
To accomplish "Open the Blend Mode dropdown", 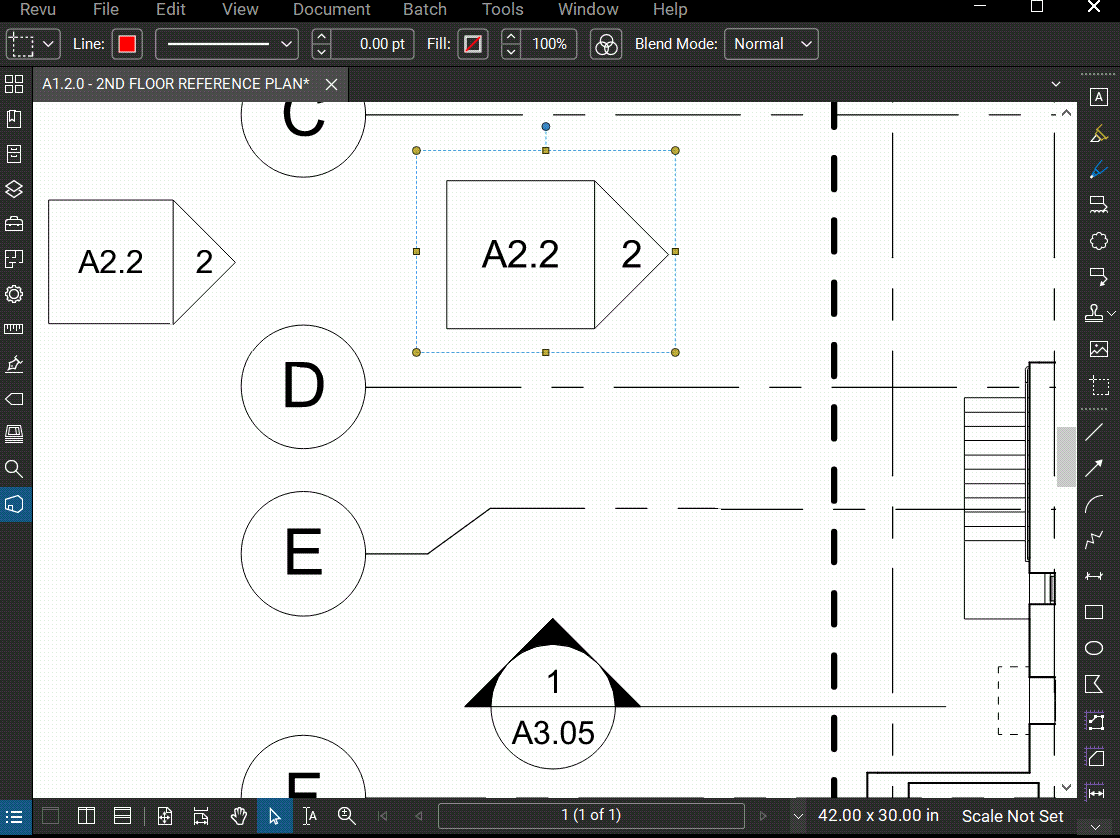I will tap(771, 44).
